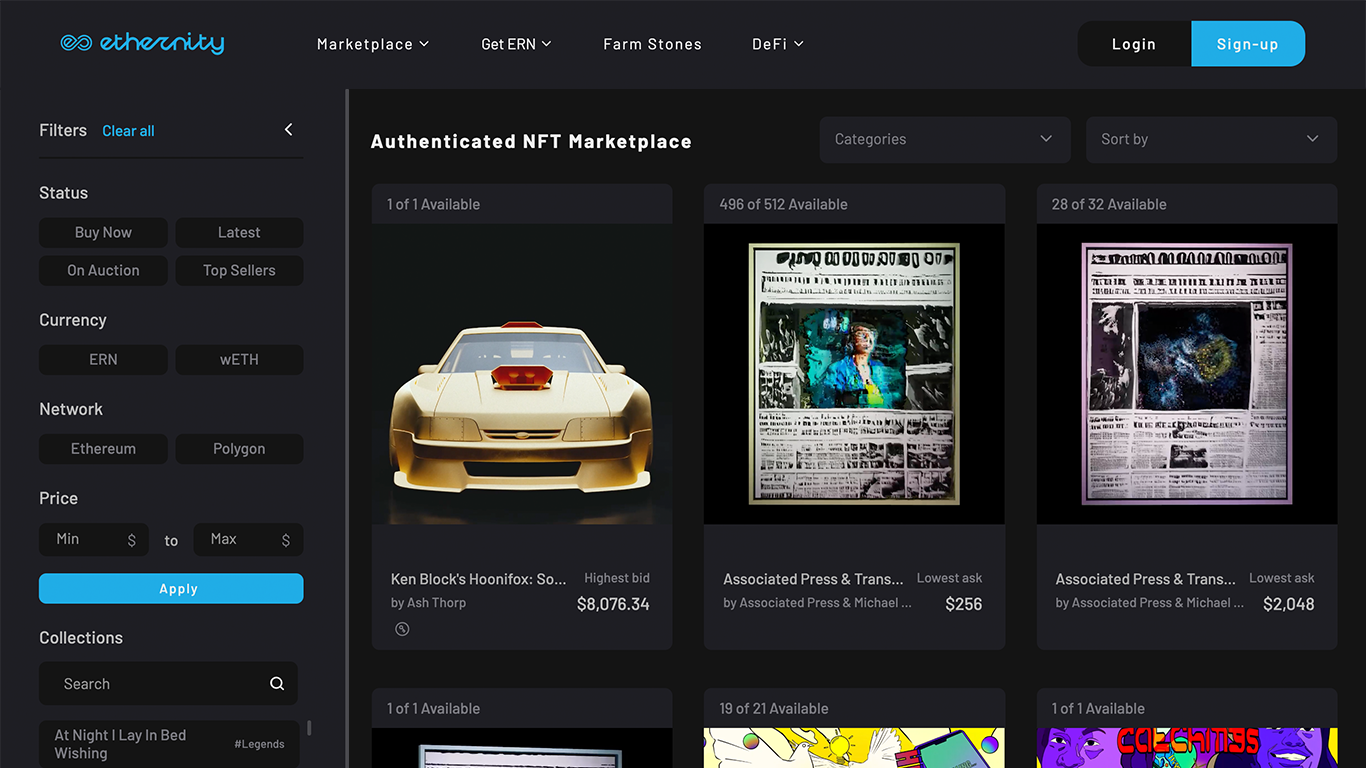Screen dimensions: 1366x768
Task: Open the Farm Stones page
Action: pos(652,44)
